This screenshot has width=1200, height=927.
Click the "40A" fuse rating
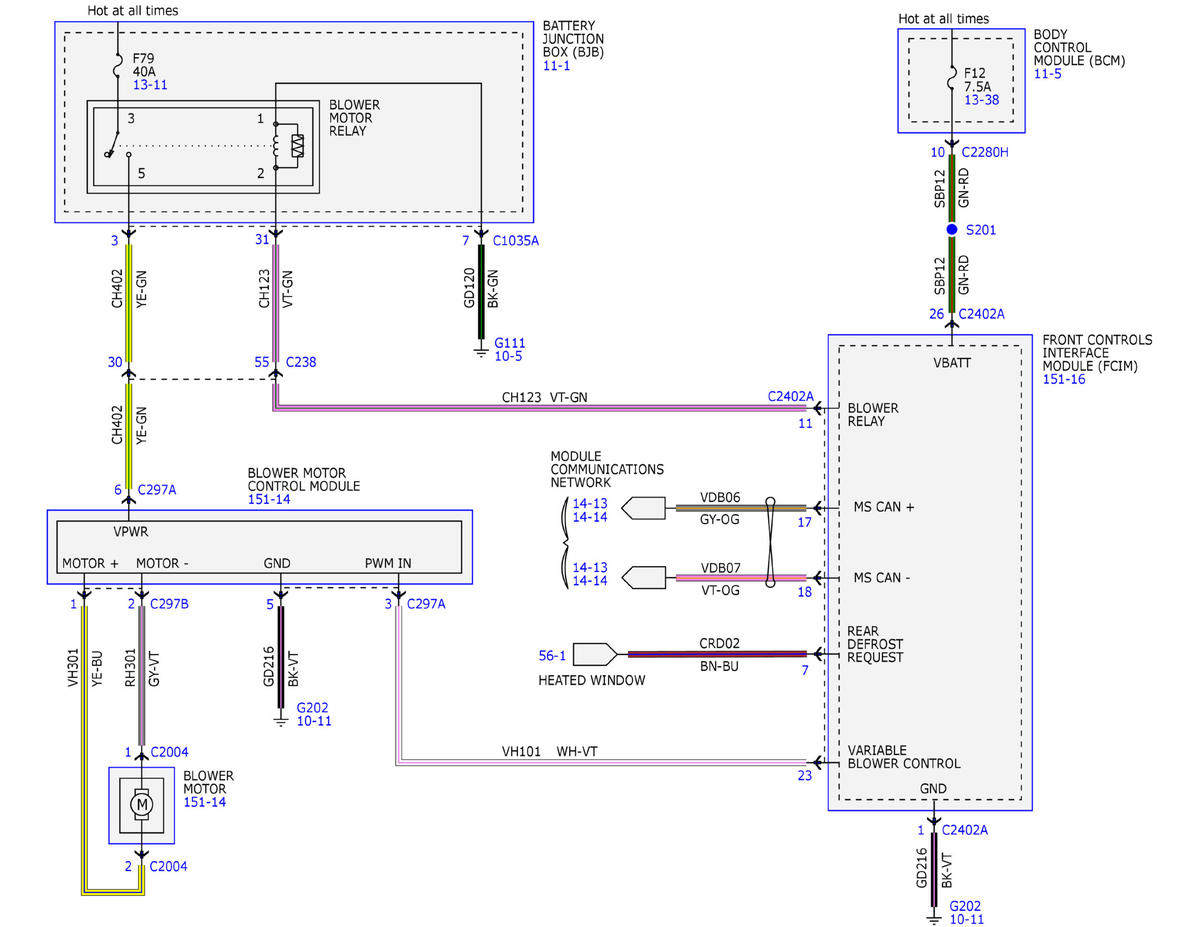click(143, 73)
